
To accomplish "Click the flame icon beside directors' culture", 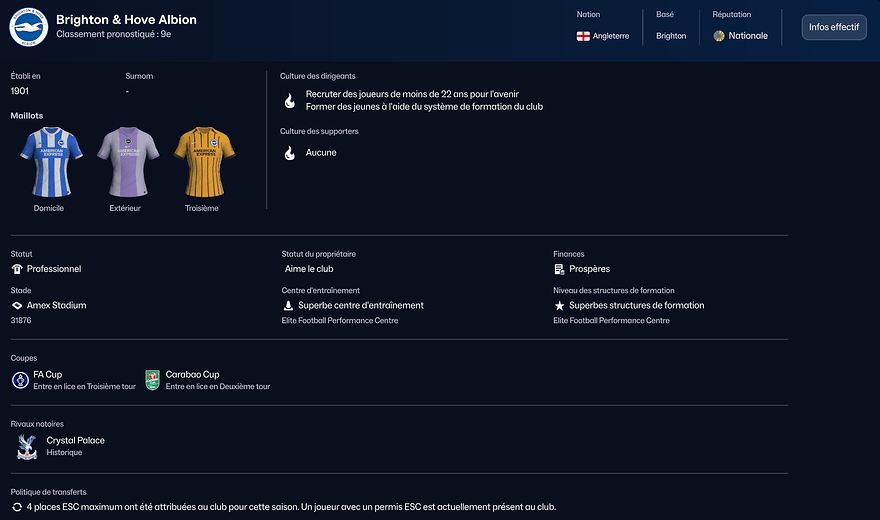I will (289, 100).
